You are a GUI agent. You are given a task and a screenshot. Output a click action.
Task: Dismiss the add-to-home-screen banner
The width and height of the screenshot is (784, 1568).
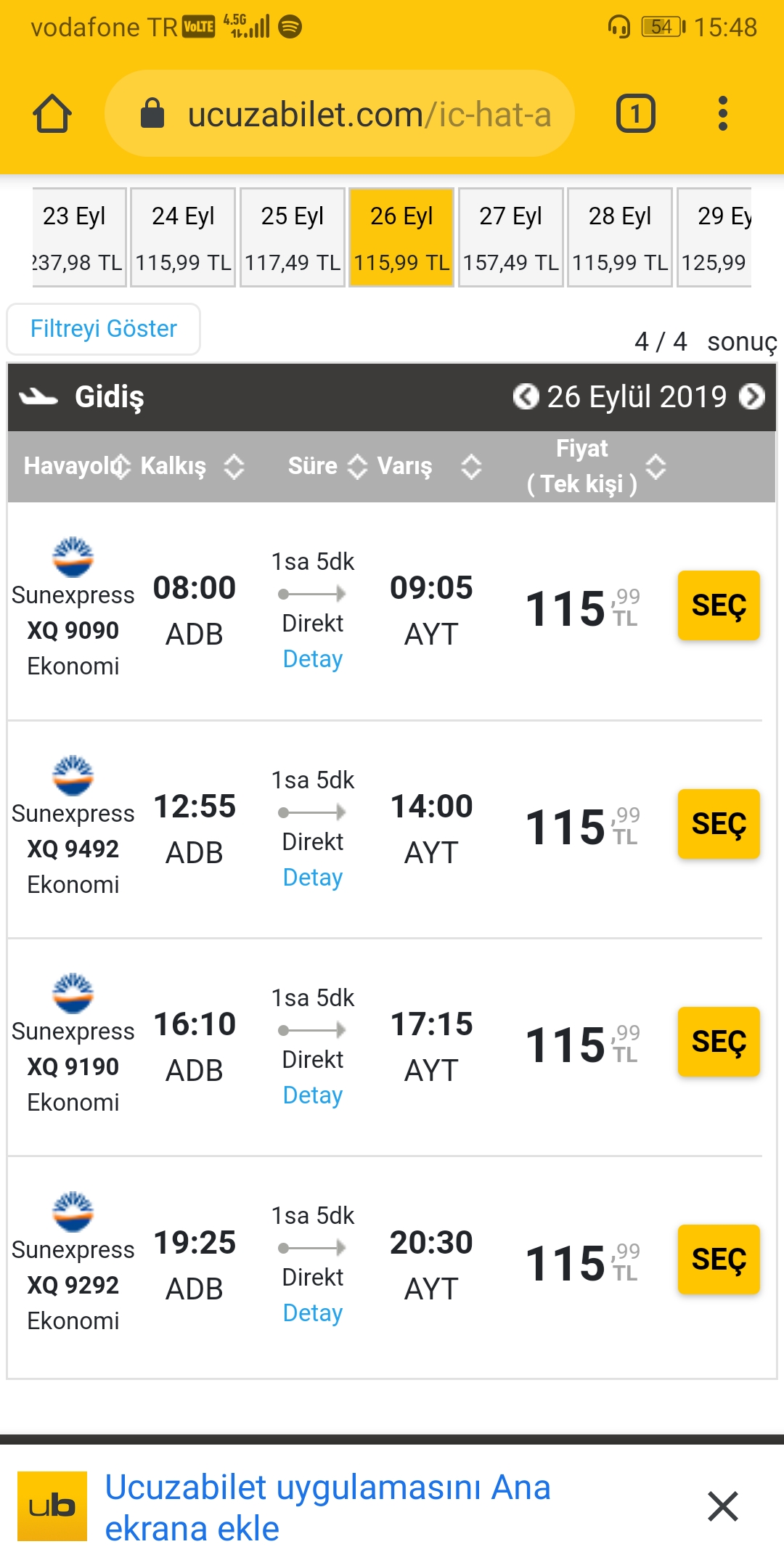coord(723,1506)
